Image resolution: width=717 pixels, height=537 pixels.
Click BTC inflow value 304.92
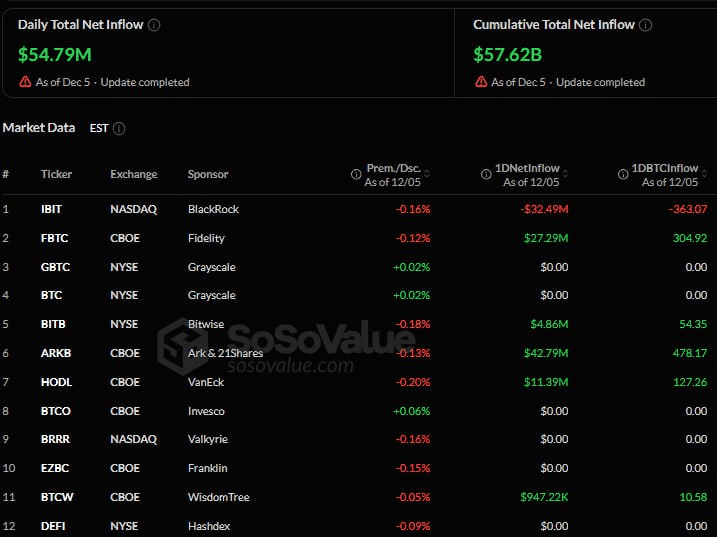(690, 238)
